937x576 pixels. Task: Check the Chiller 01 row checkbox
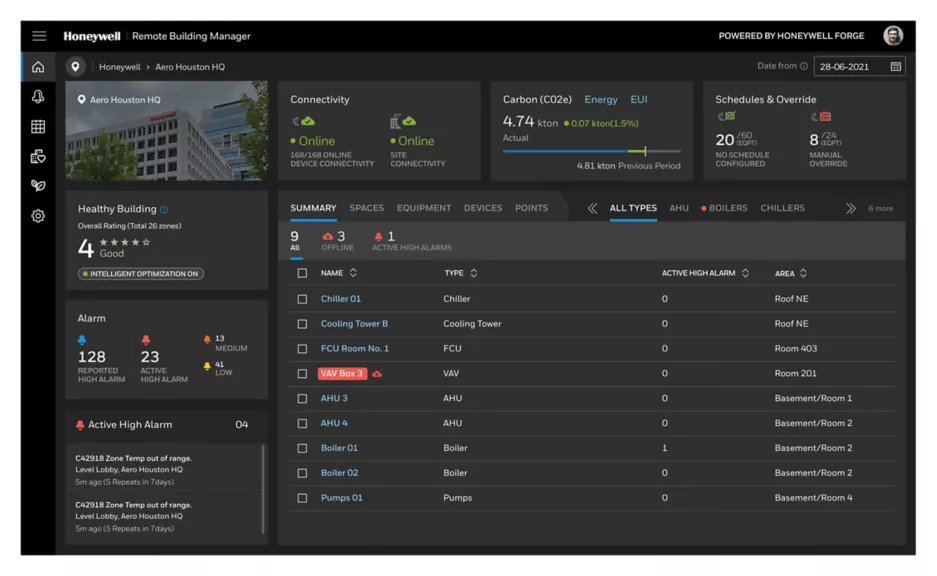click(x=302, y=299)
